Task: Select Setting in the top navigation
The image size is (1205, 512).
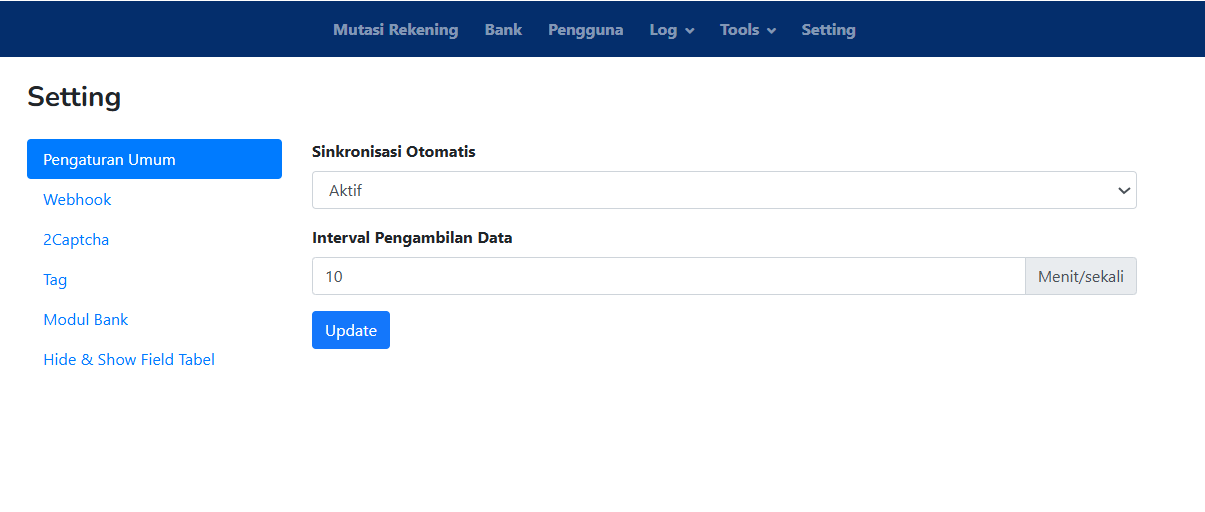Action: [828, 30]
